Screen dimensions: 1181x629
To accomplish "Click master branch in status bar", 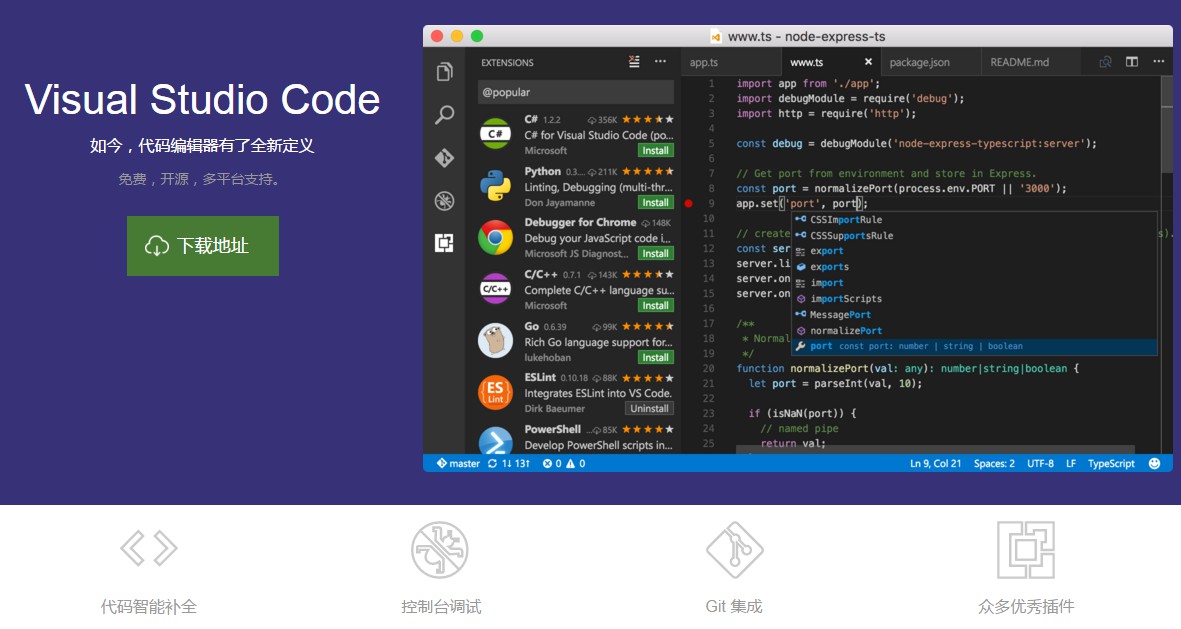I will (x=458, y=463).
